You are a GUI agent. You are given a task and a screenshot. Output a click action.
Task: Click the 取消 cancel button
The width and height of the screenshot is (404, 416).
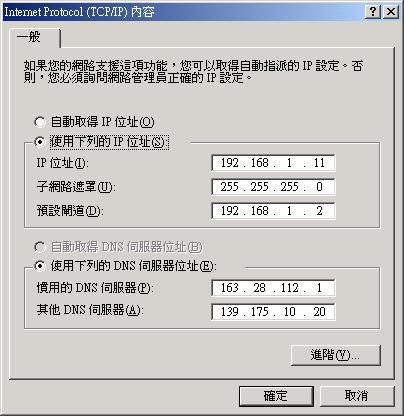point(357,396)
